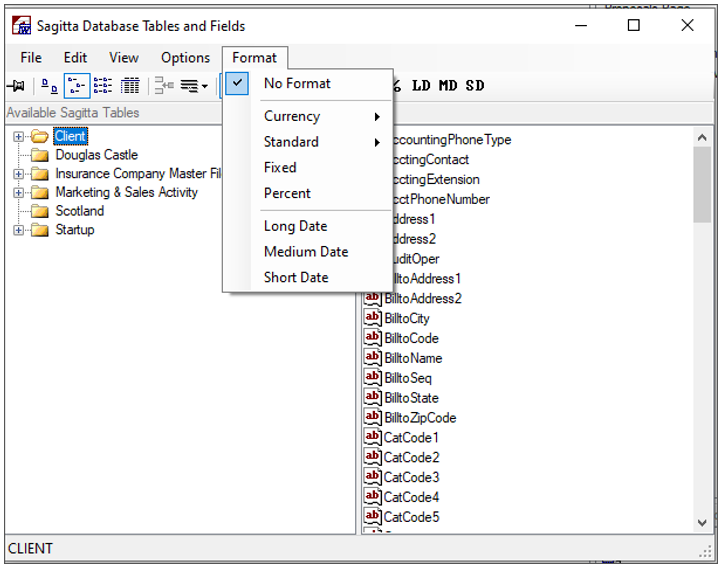Select the CatCode4 field
The image size is (722, 568).
coord(412,497)
